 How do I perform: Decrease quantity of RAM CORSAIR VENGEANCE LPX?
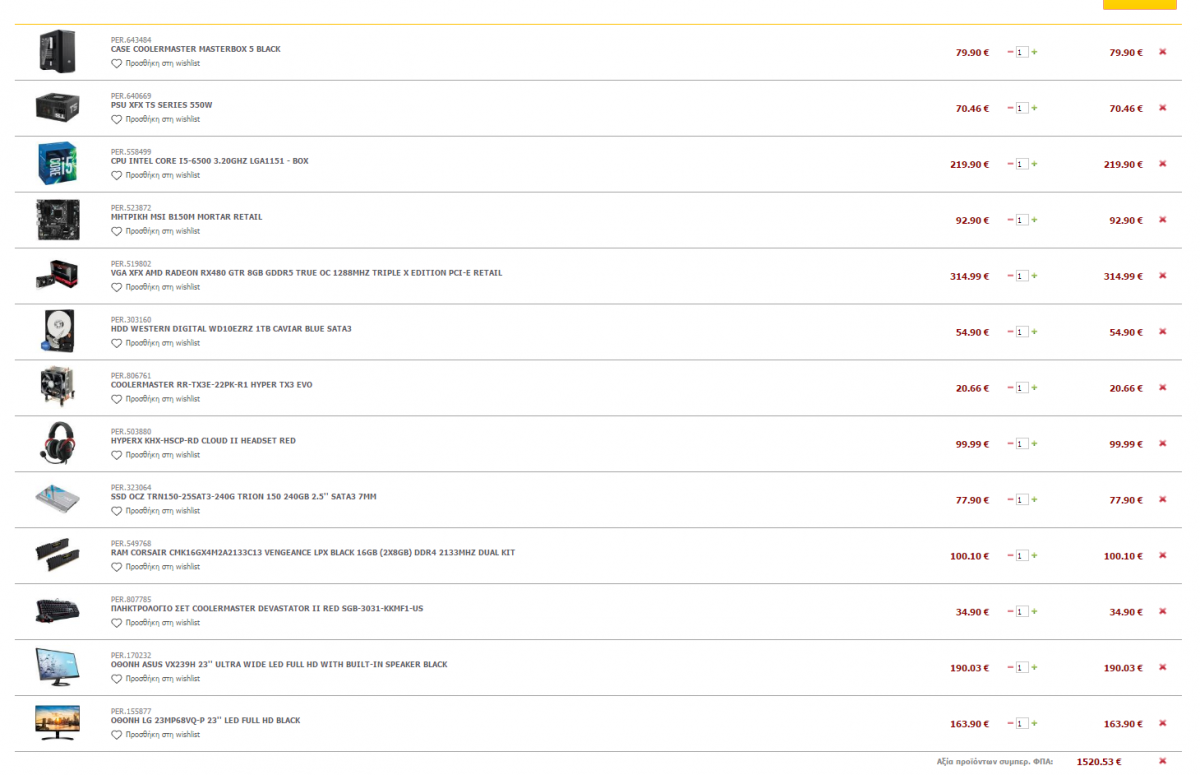coord(1010,556)
